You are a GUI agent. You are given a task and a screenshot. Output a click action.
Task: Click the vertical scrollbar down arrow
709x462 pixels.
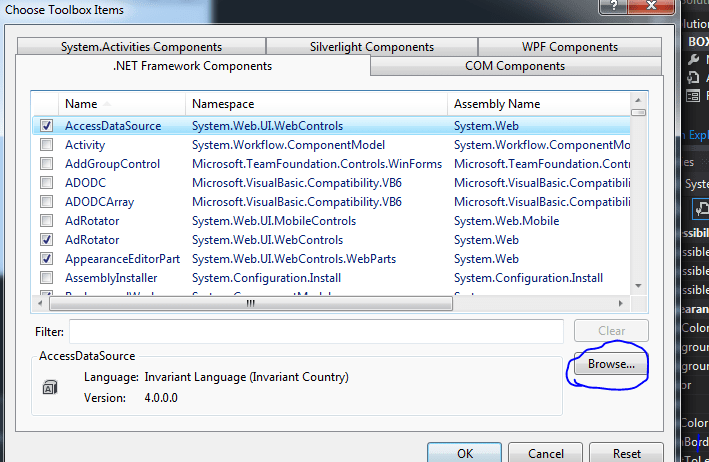638,286
